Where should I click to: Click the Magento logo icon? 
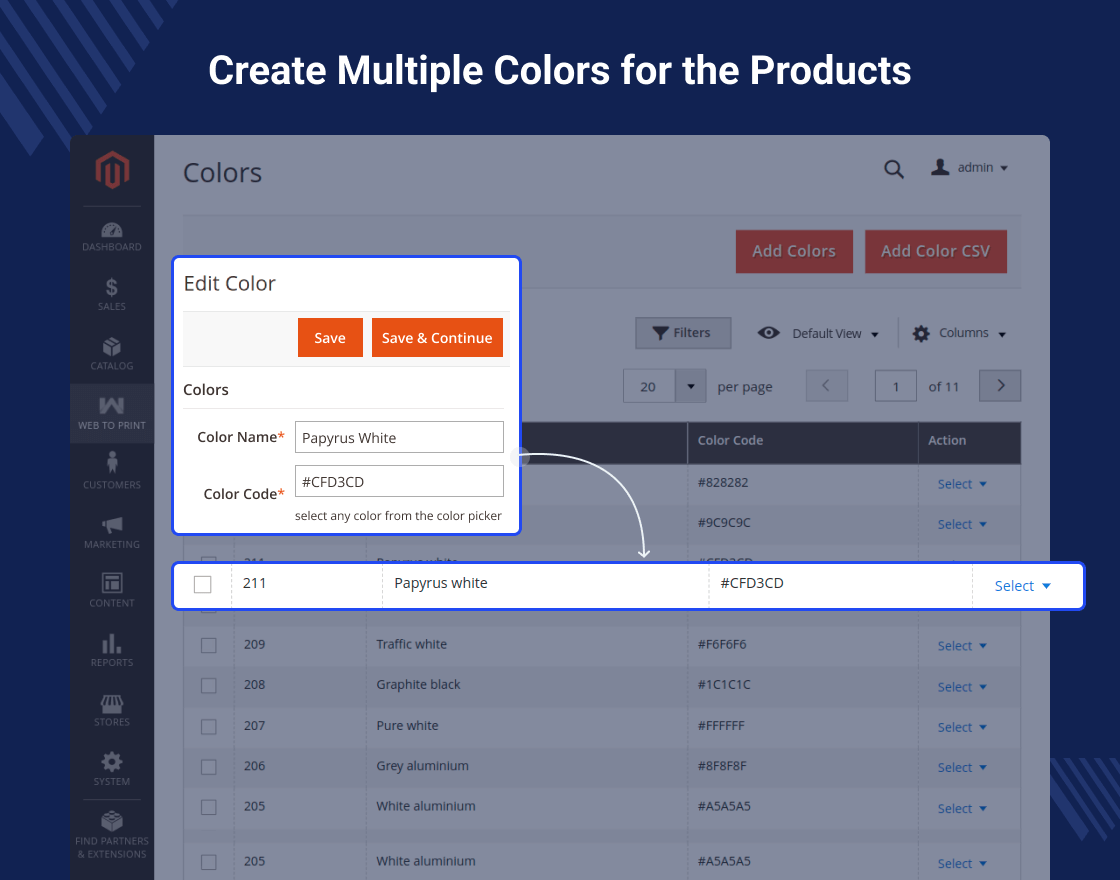click(x=112, y=169)
